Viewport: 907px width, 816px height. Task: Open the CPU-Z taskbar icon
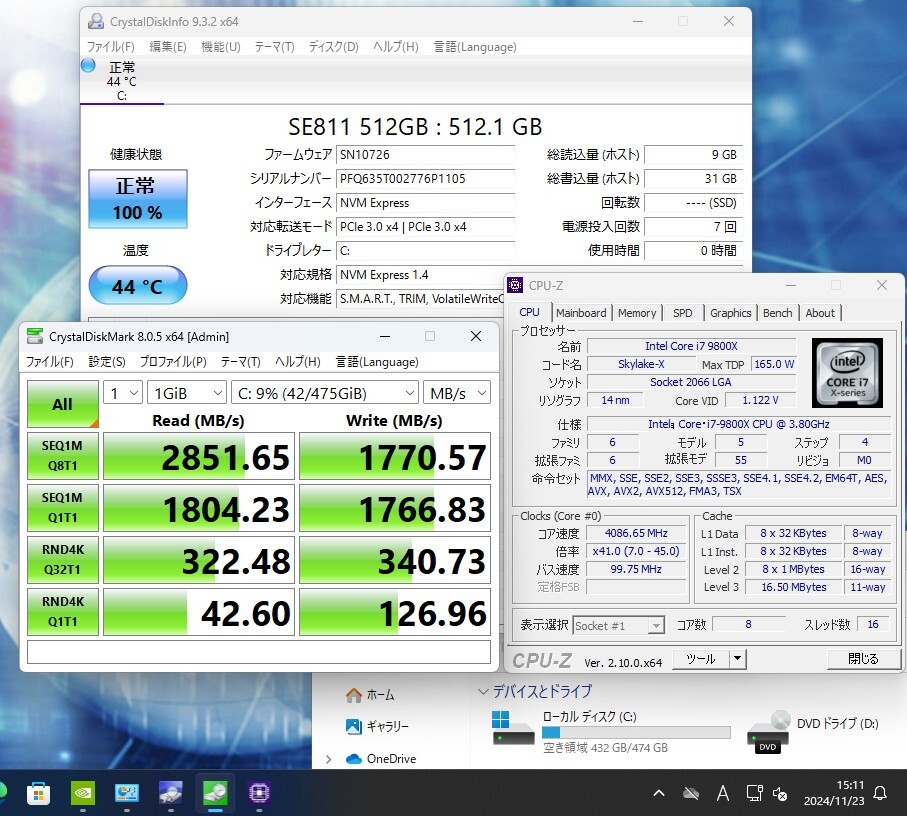click(x=259, y=793)
